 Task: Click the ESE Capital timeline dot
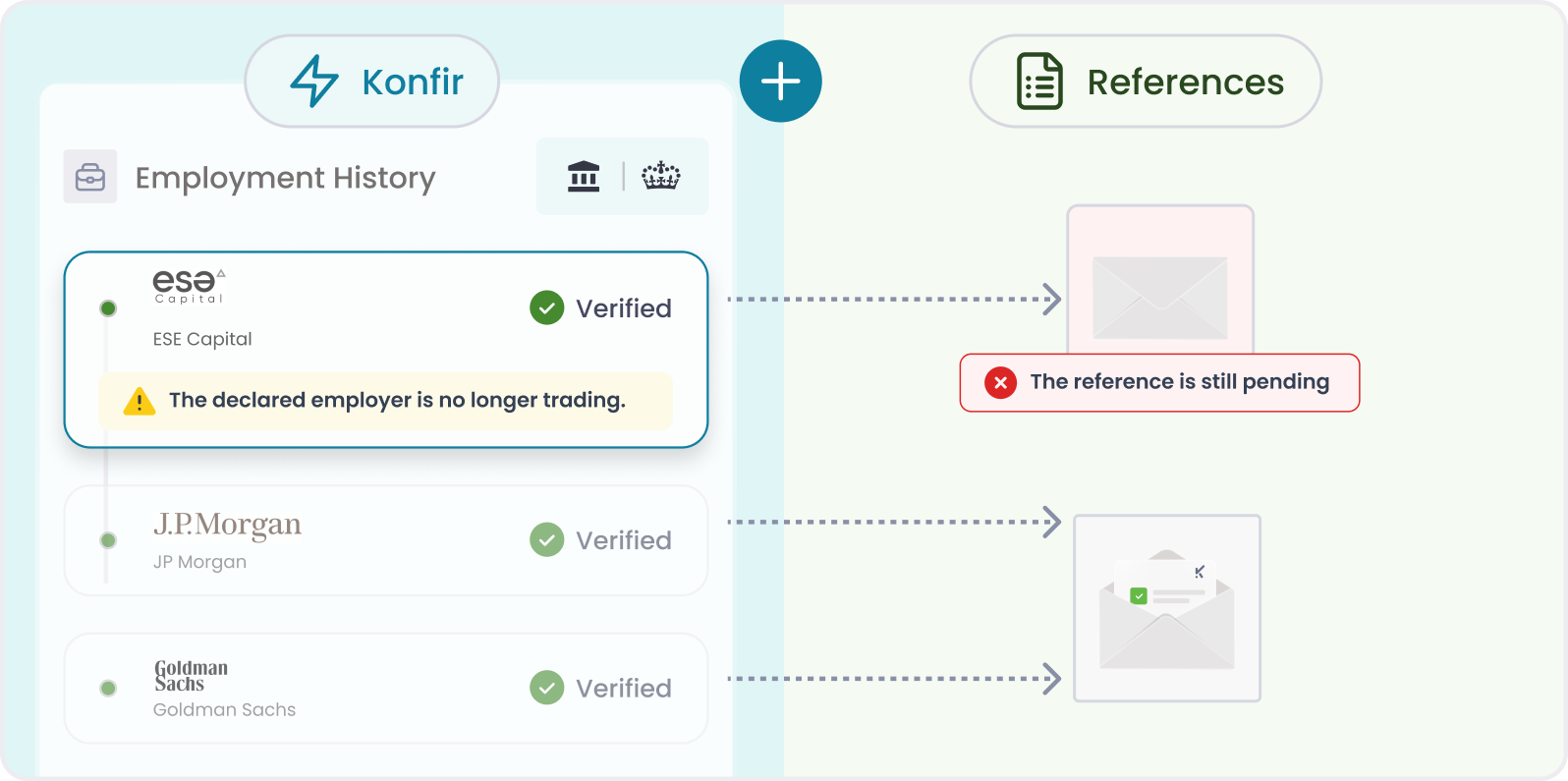[108, 308]
